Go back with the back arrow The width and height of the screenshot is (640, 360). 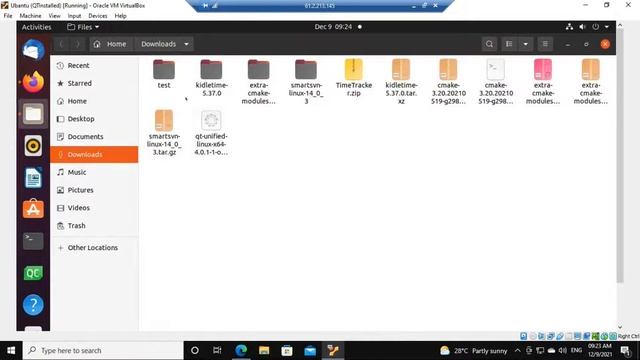(x=61, y=44)
